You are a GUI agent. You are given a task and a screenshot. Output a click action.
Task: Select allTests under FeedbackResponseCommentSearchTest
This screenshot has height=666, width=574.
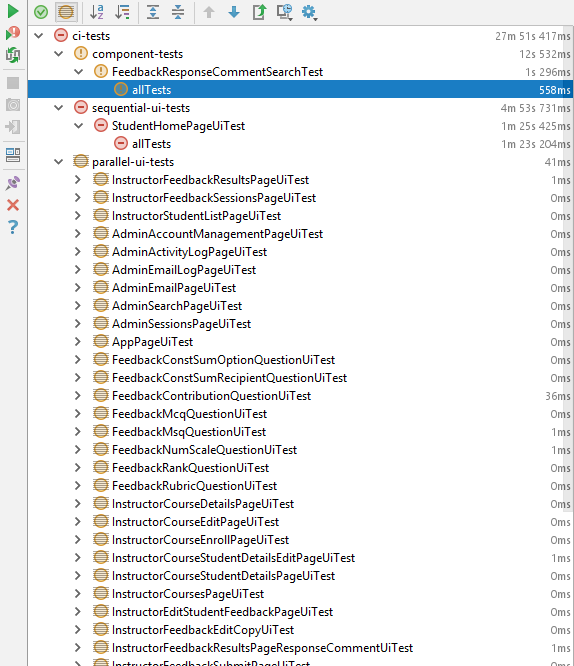tap(300, 90)
